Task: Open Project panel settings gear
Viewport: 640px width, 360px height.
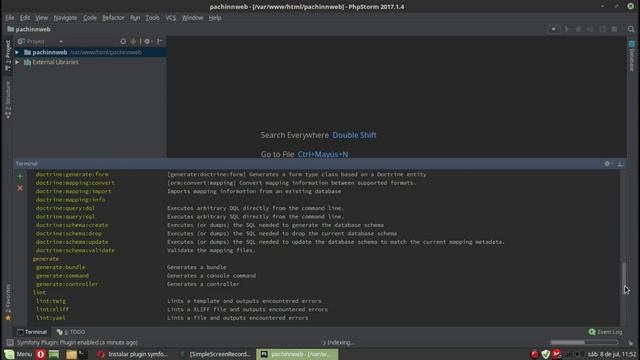Action: [x=148, y=41]
